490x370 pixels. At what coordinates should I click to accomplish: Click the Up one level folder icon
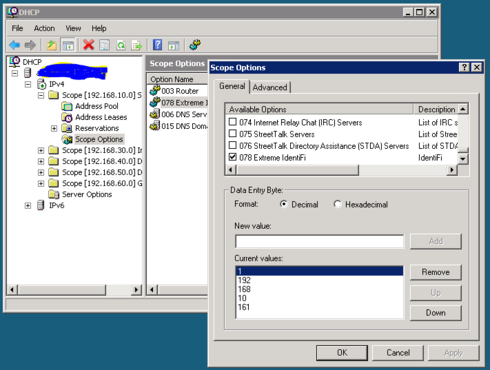52,45
